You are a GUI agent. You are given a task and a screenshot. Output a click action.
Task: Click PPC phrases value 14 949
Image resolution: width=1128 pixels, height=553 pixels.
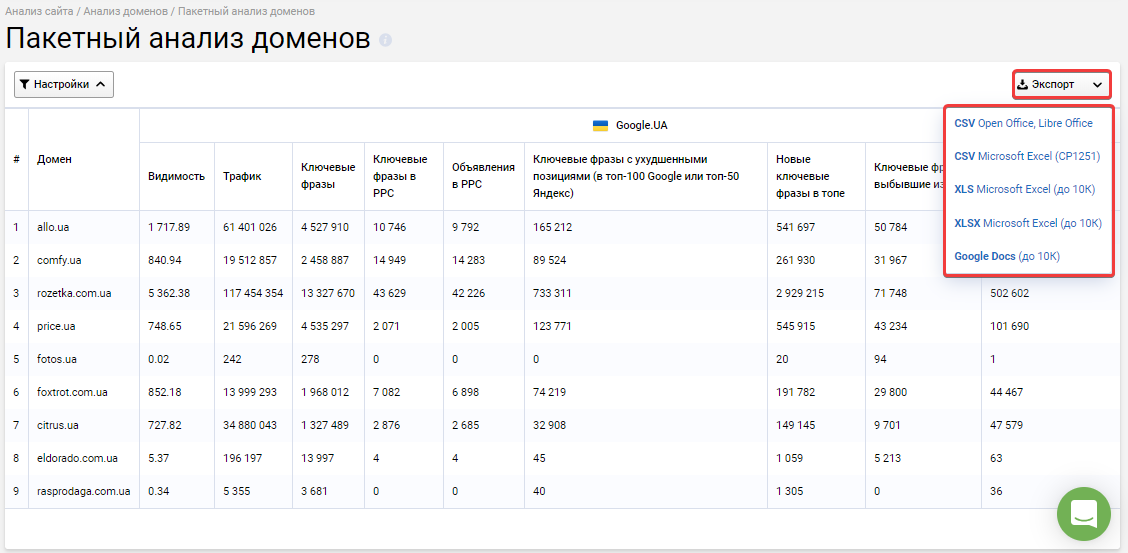point(391,260)
